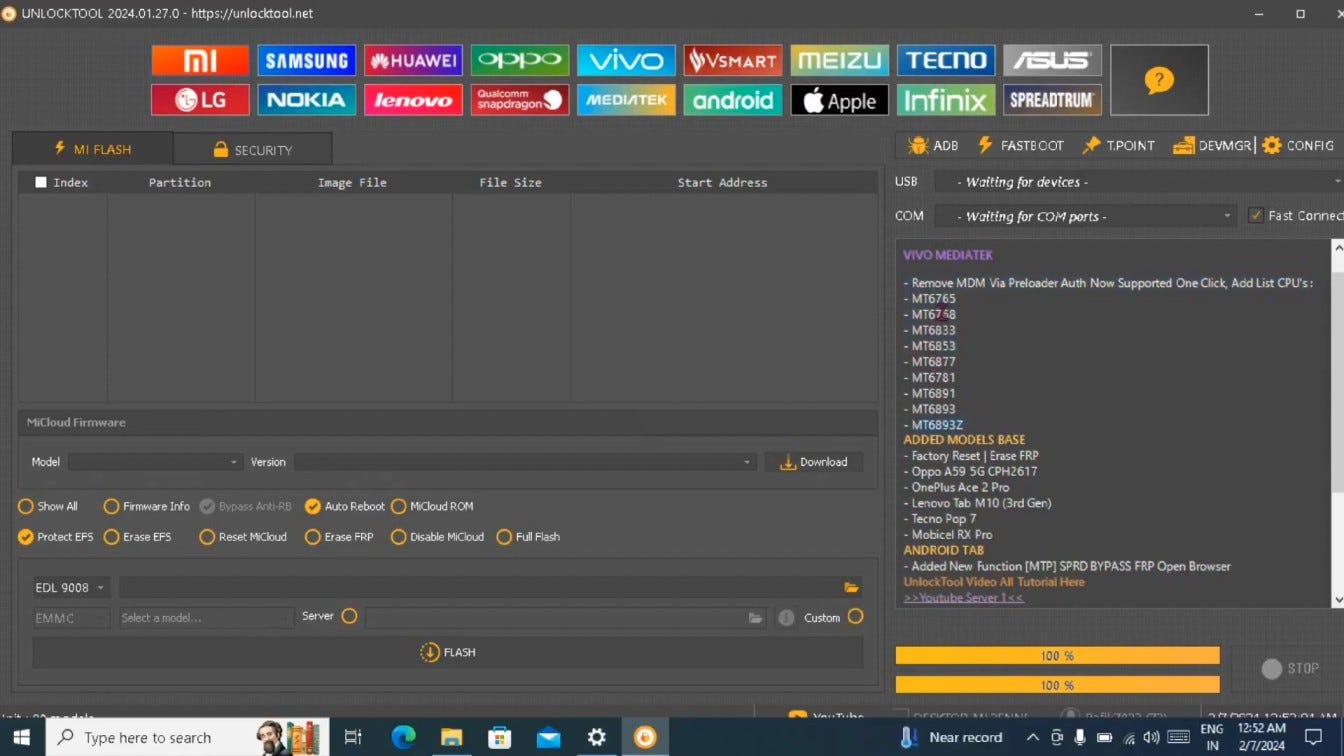The image size is (1344, 756).
Task: Open the CONFIG tab
Action: coord(1298,146)
